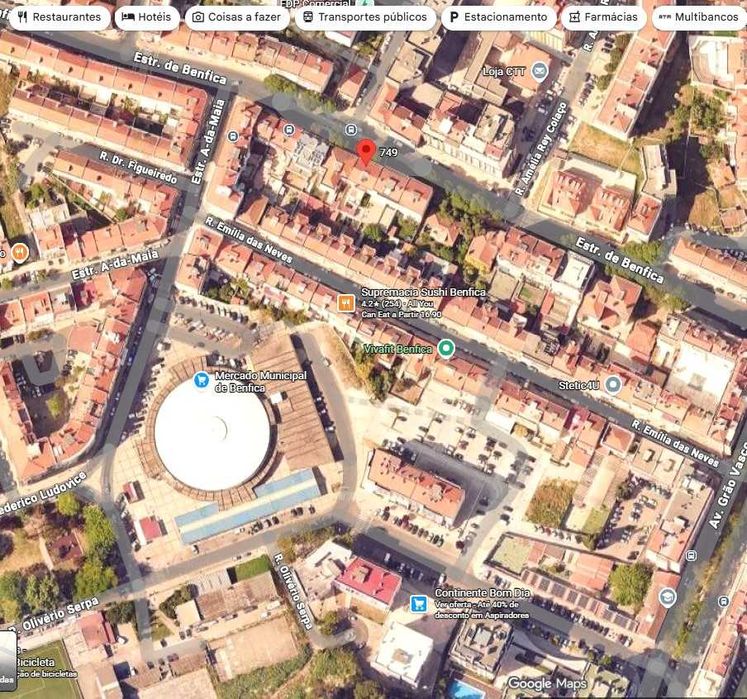Select the Estacionamento filter chip
The width and height of the screenshot is (747, 699).
(498, 17)
